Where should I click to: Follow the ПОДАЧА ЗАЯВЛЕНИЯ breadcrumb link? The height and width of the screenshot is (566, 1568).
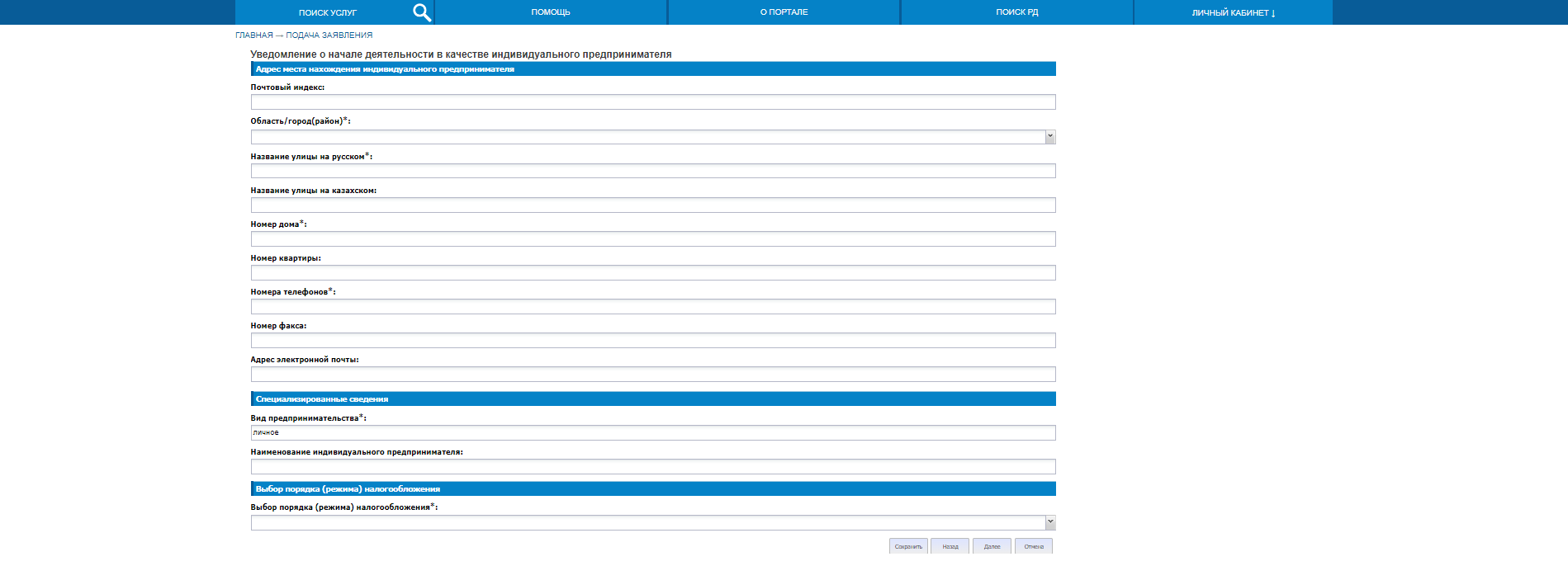tap(329, 35)
